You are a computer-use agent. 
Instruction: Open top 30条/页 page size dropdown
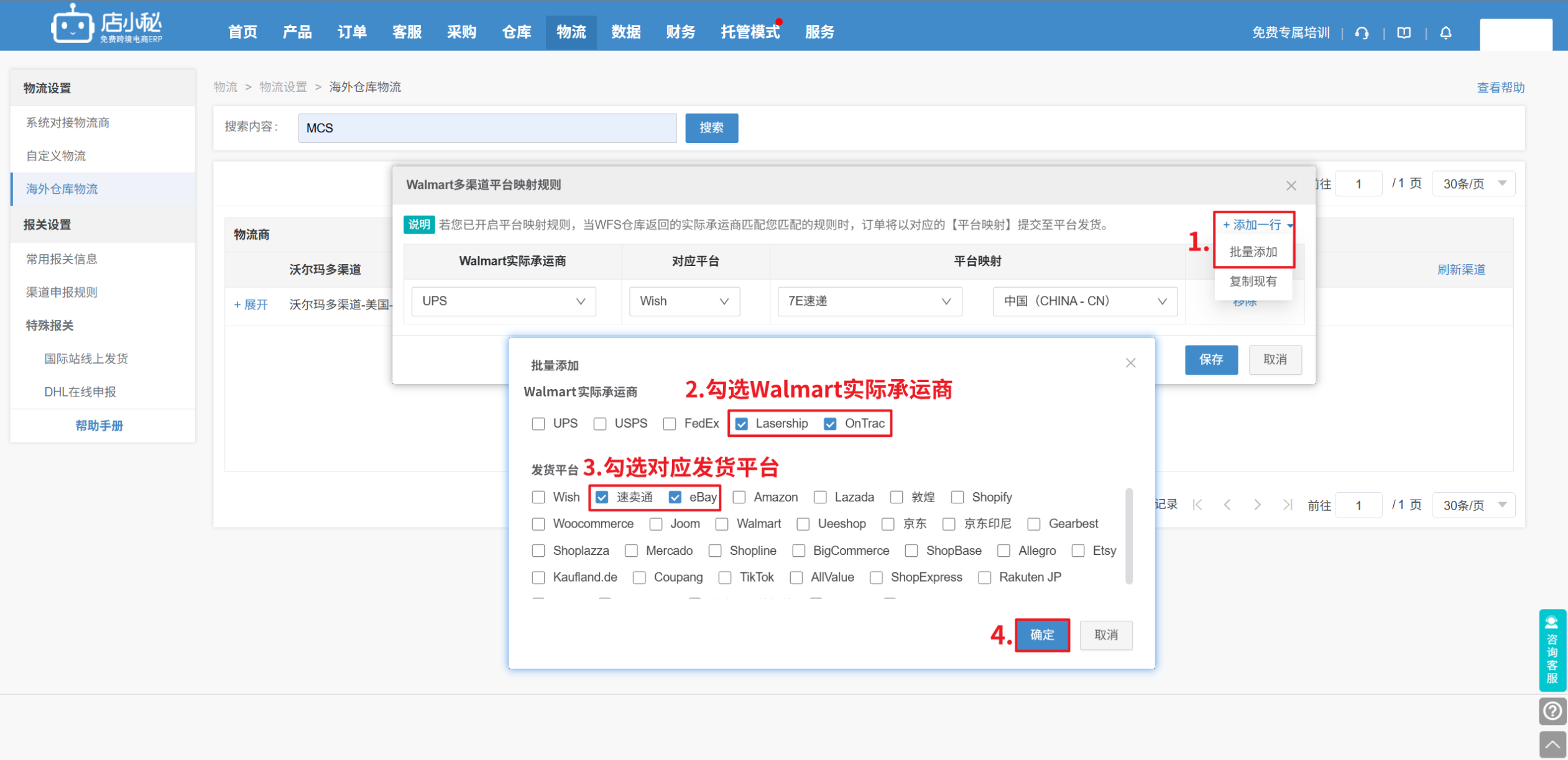1473,184
